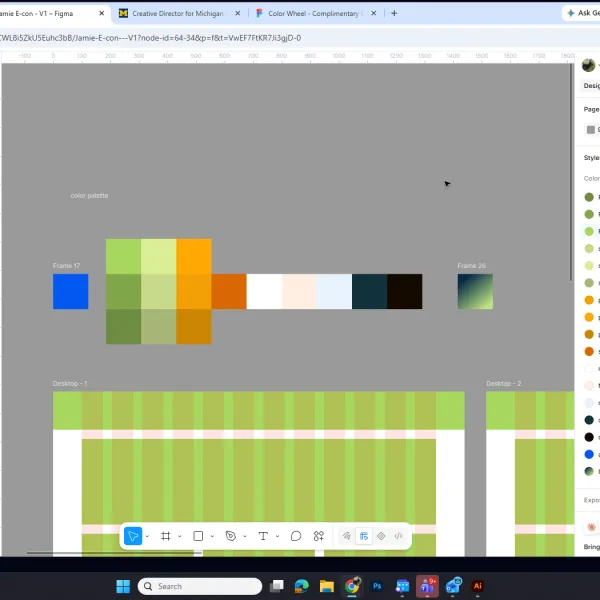The width and height of the screenshot is (600, 600).
Task: Select the Frame 17 label
Action: 66,266
